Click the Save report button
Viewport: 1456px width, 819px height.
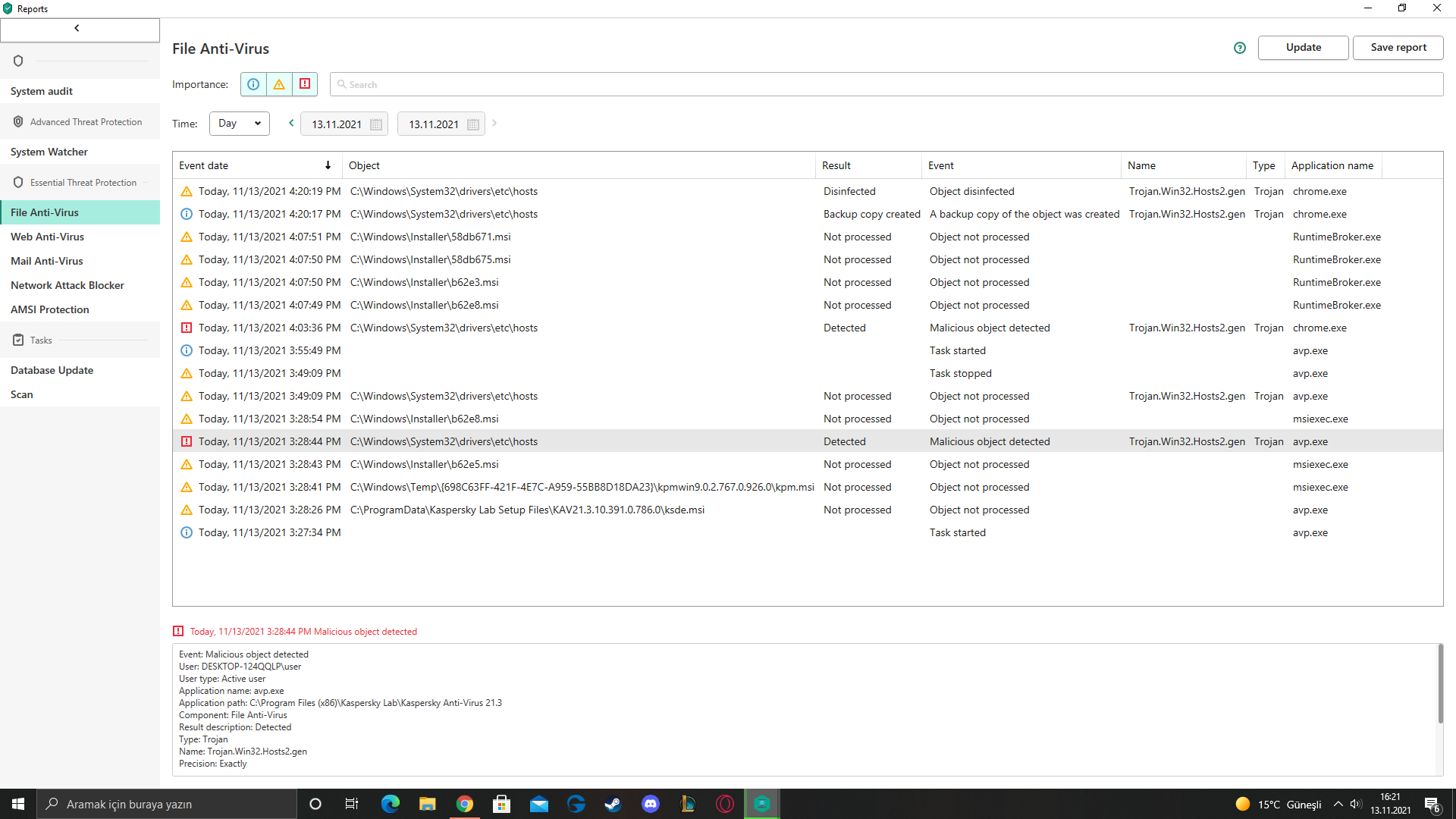1398,47
